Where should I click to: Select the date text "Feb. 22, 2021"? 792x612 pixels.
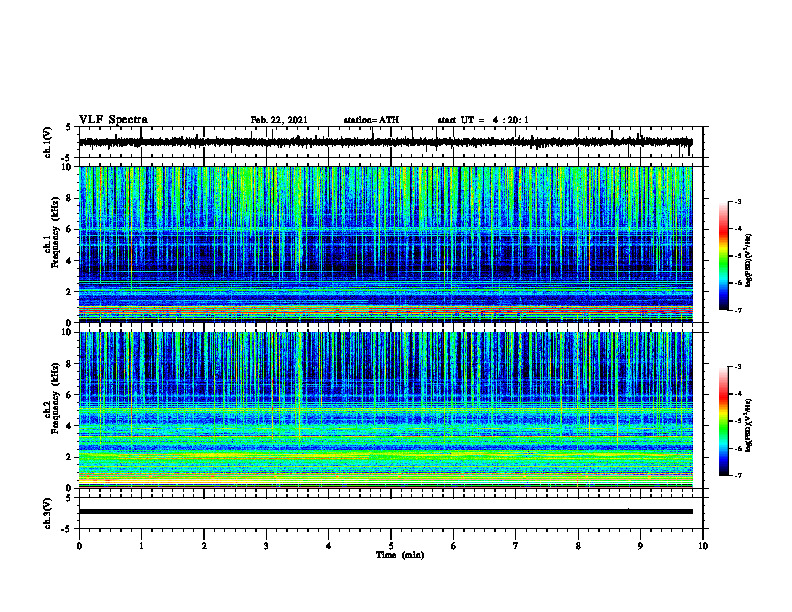point(279,120)
